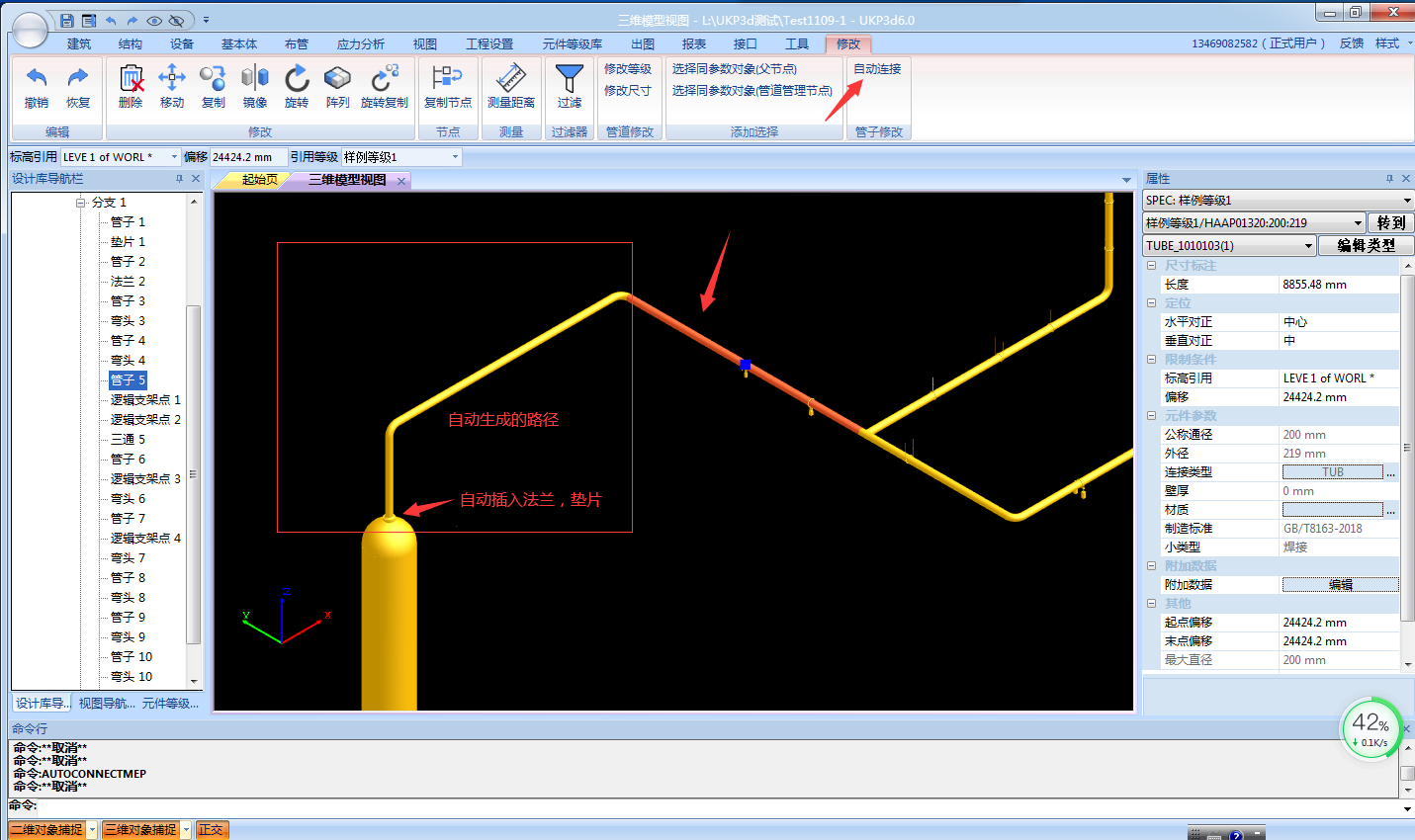Click the show-objects eye icon
The height and width of the screenshot is (840, 1415).
coord(154,20)
